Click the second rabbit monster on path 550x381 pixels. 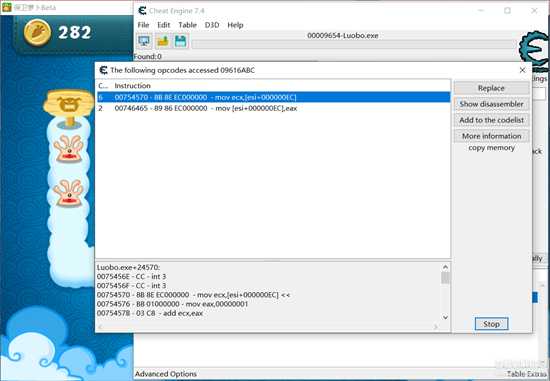tap(69, 193)
